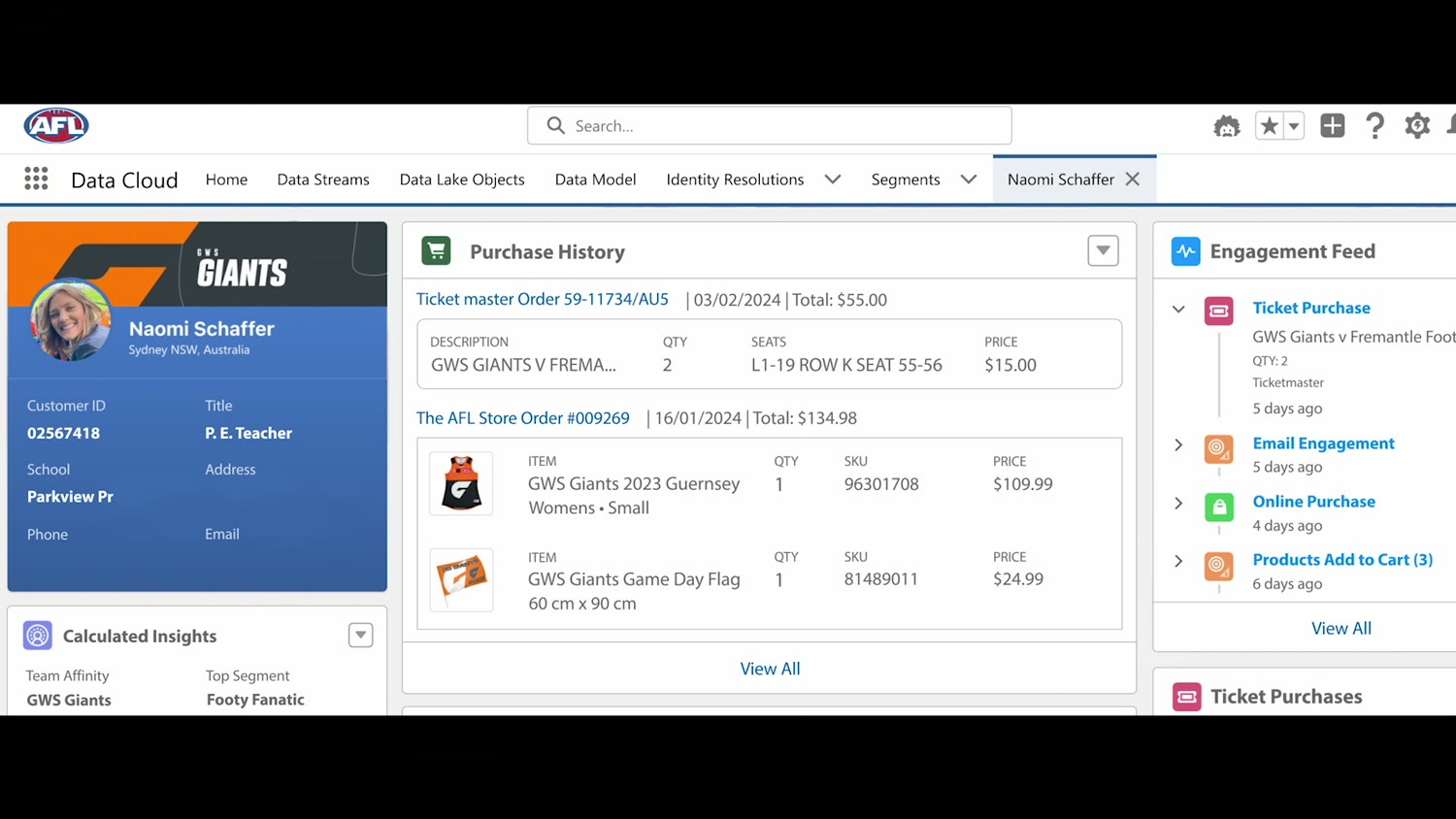Expand the Email Engagement feed entry

click(1178, 444)
